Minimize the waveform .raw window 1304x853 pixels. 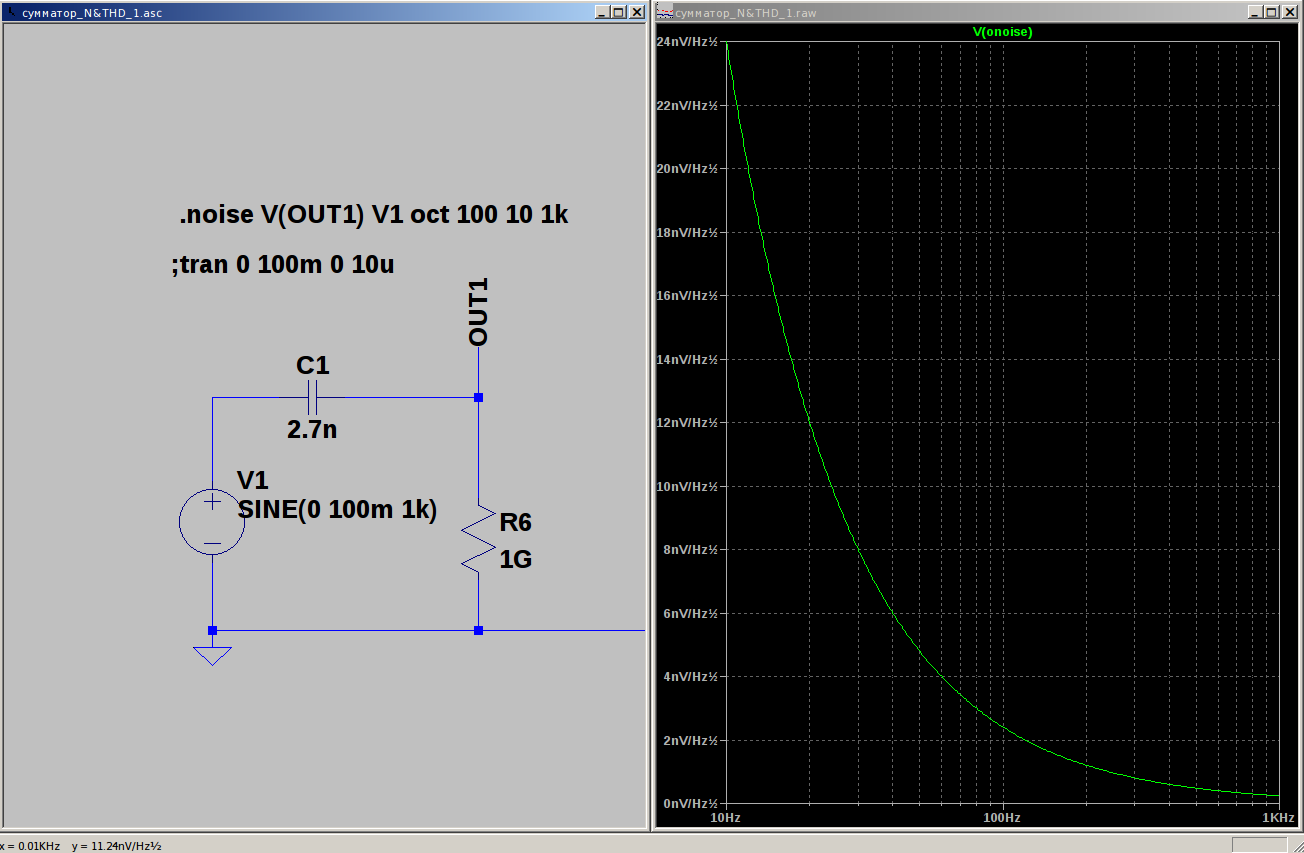[1255, 12]
